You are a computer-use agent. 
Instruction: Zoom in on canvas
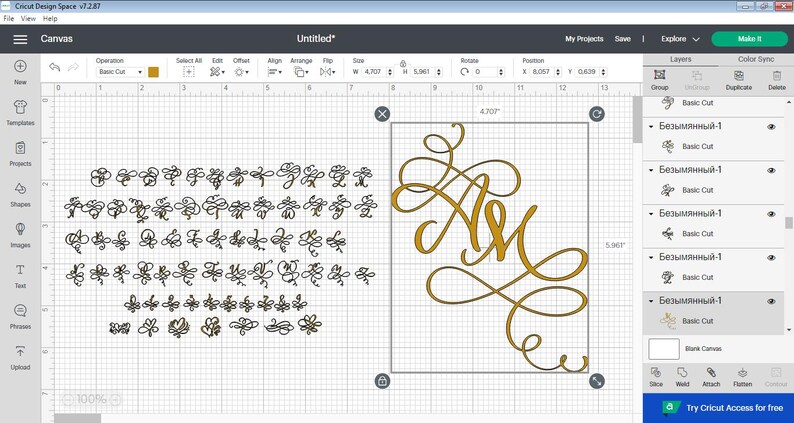pos(115,399)
